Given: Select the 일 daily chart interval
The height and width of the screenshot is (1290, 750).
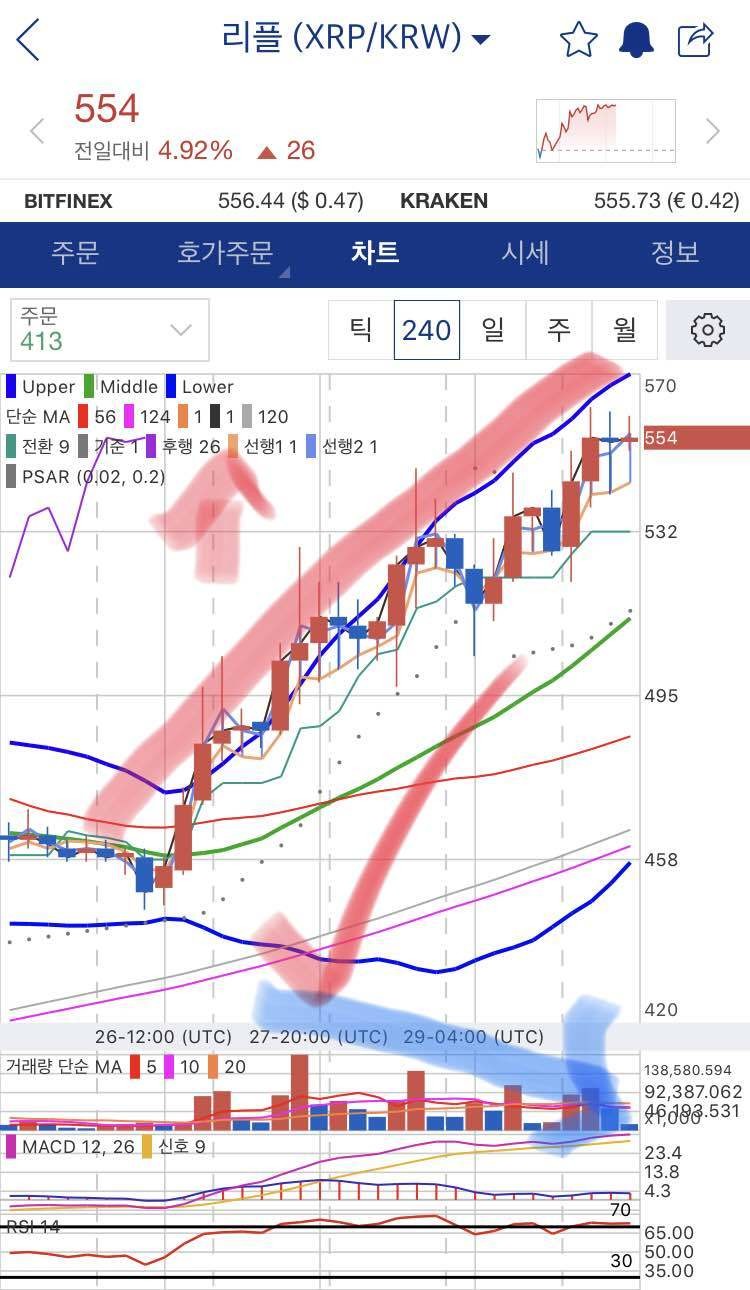Looking at the screenshot, I should coord(493,329).
